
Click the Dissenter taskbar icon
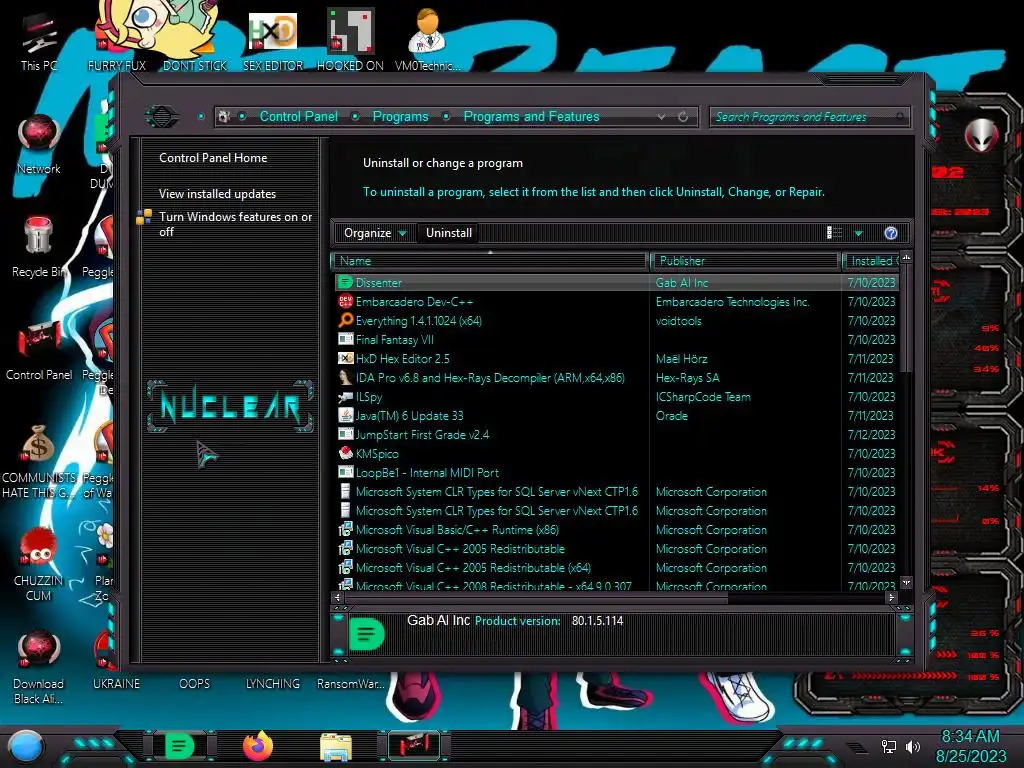pos(180,746)
